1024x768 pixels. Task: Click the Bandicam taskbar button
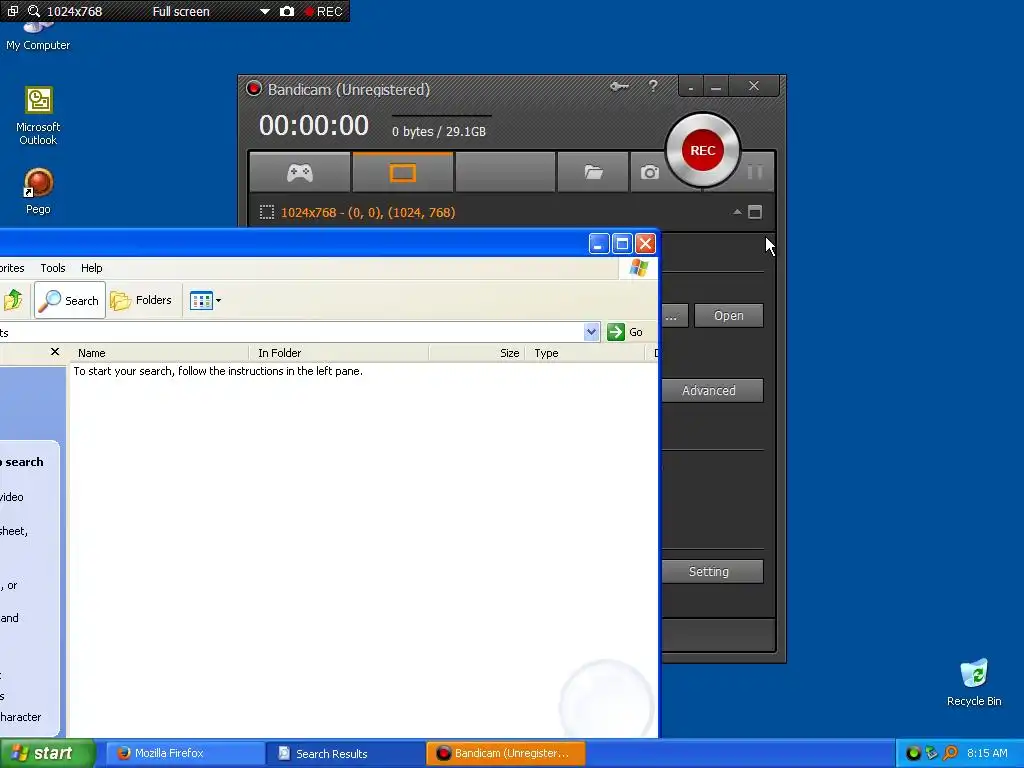pos(506,753)
